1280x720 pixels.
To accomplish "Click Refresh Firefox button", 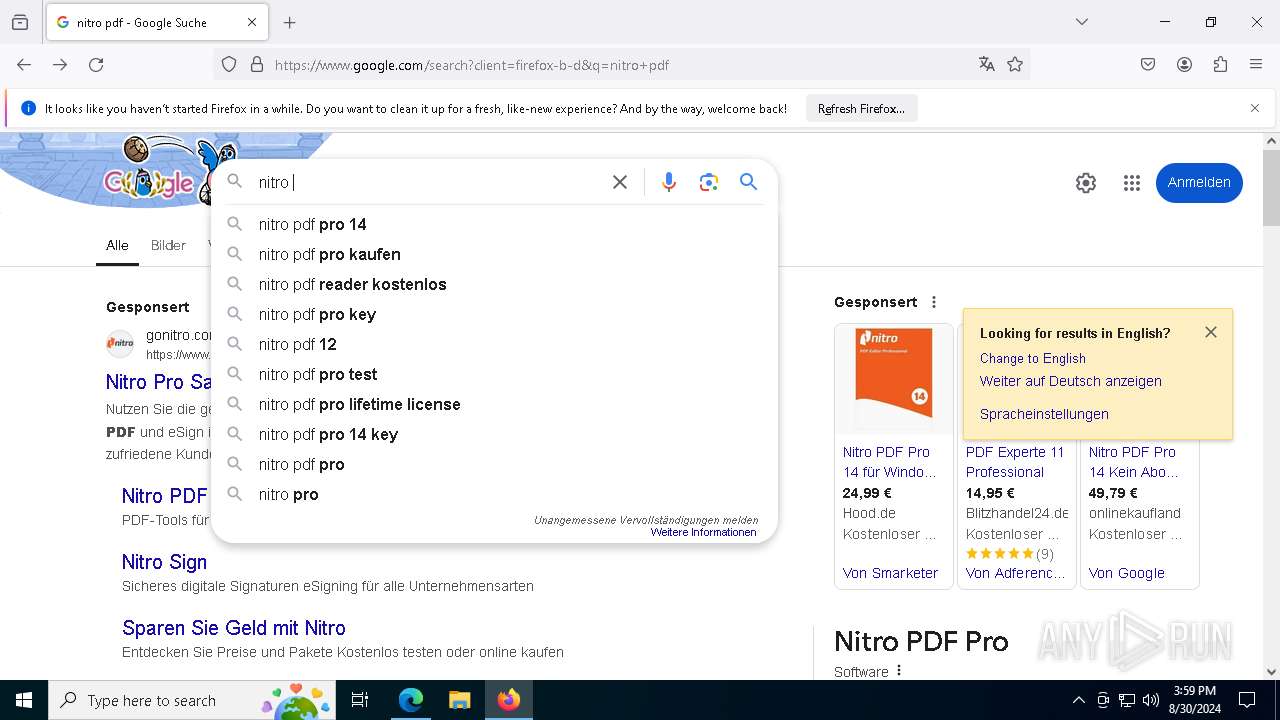I will pos(861,108).
